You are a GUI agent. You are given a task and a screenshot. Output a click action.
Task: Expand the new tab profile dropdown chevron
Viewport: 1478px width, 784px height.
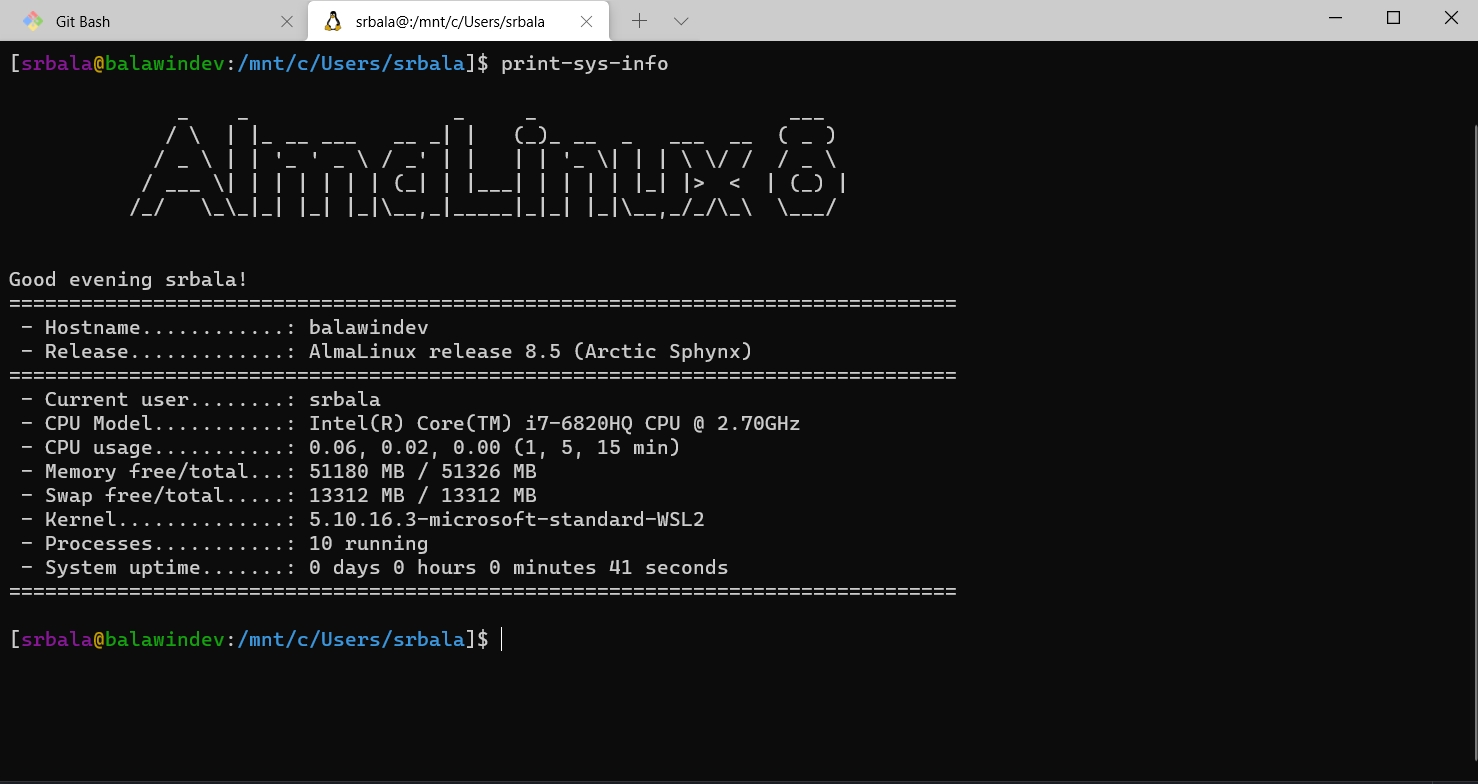point(681,21)
